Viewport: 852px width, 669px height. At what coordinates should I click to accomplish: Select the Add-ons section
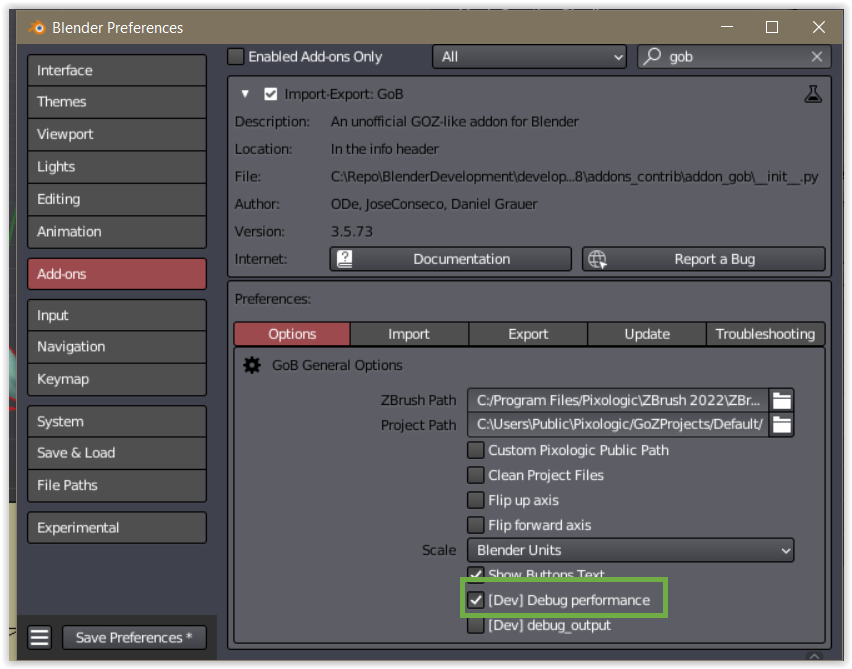[117, 274]
